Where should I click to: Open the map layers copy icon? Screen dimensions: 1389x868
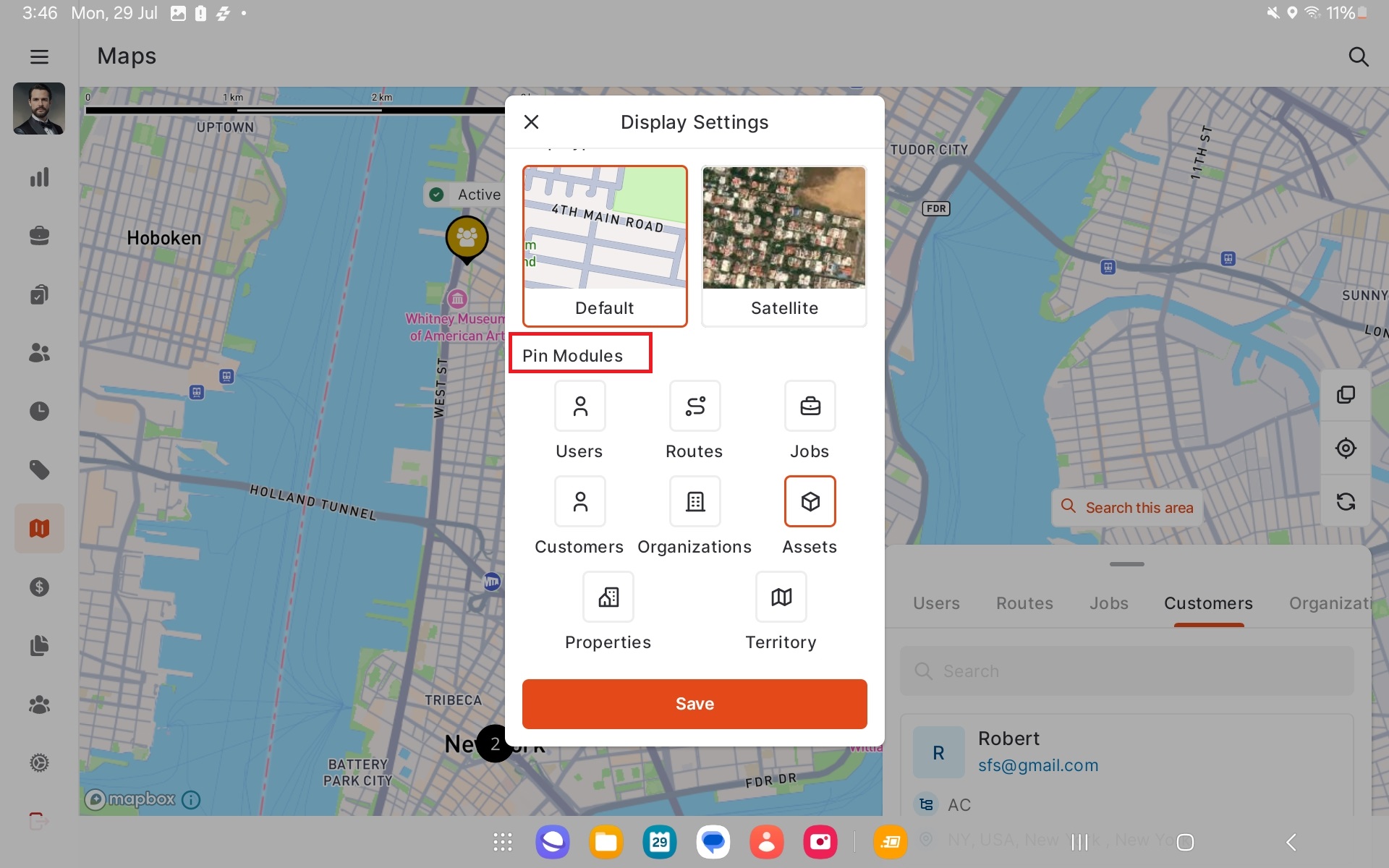coord(1346,395)
